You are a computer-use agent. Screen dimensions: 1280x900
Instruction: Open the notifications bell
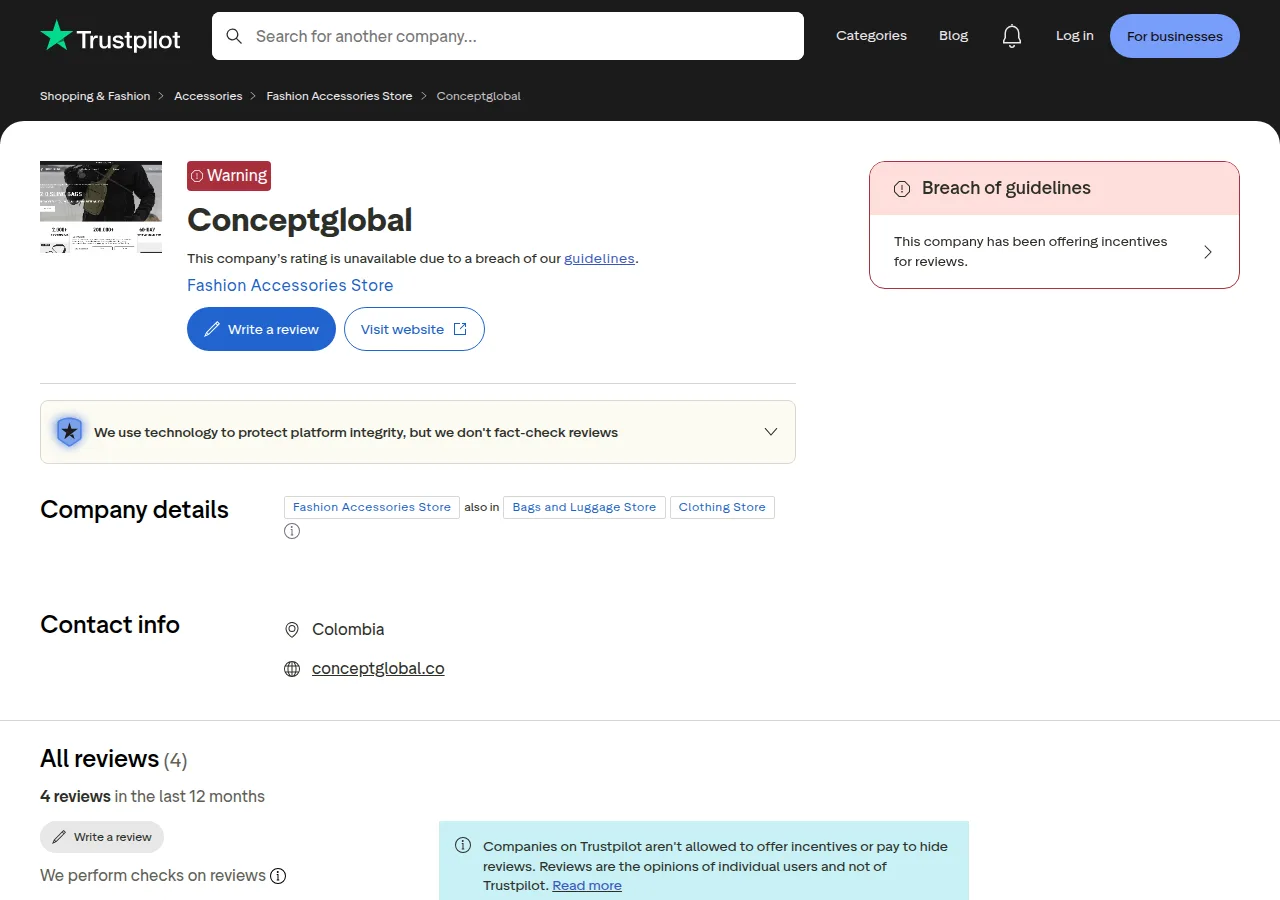(1012, 36)
